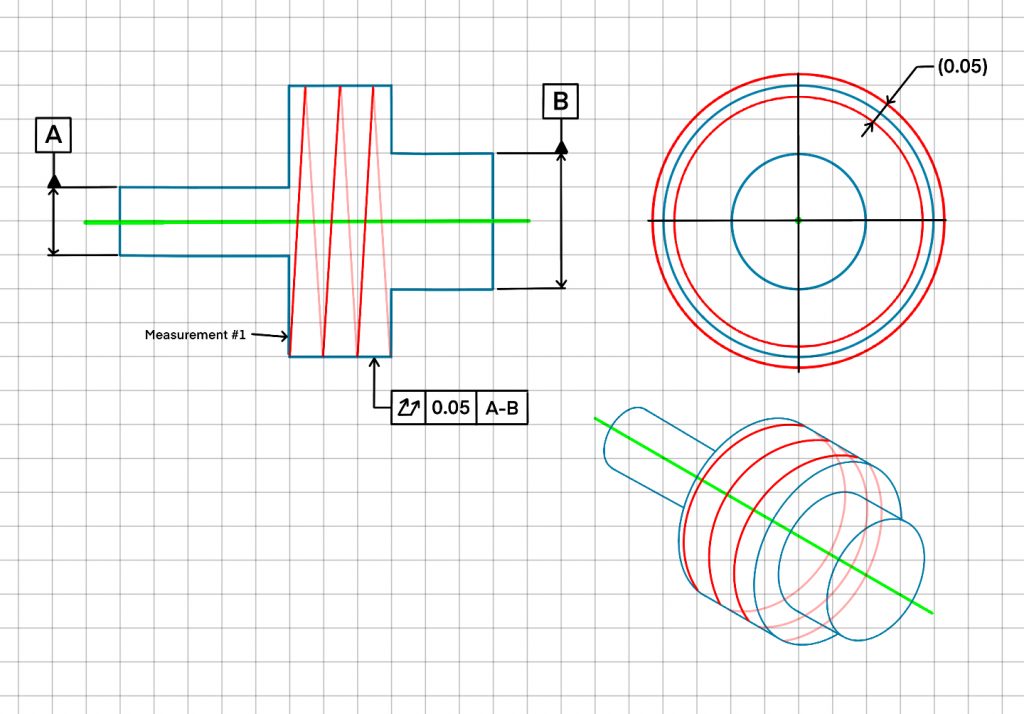Select the A-B datum reference cell
Image resolution: width=1024 pixels, height=714 pixels.
(x=501, y=408)
